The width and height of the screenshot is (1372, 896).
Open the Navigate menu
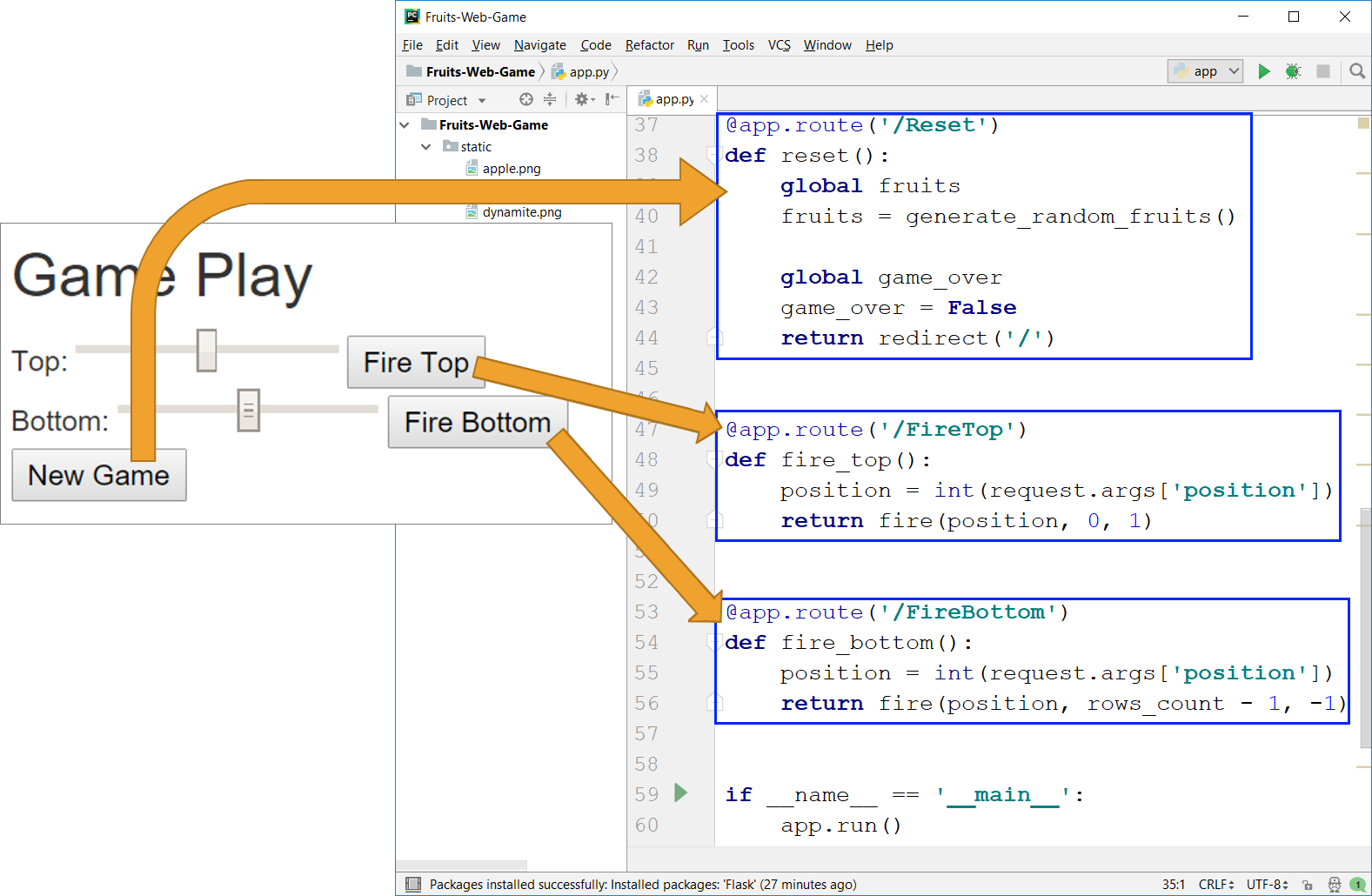(539, 45)
